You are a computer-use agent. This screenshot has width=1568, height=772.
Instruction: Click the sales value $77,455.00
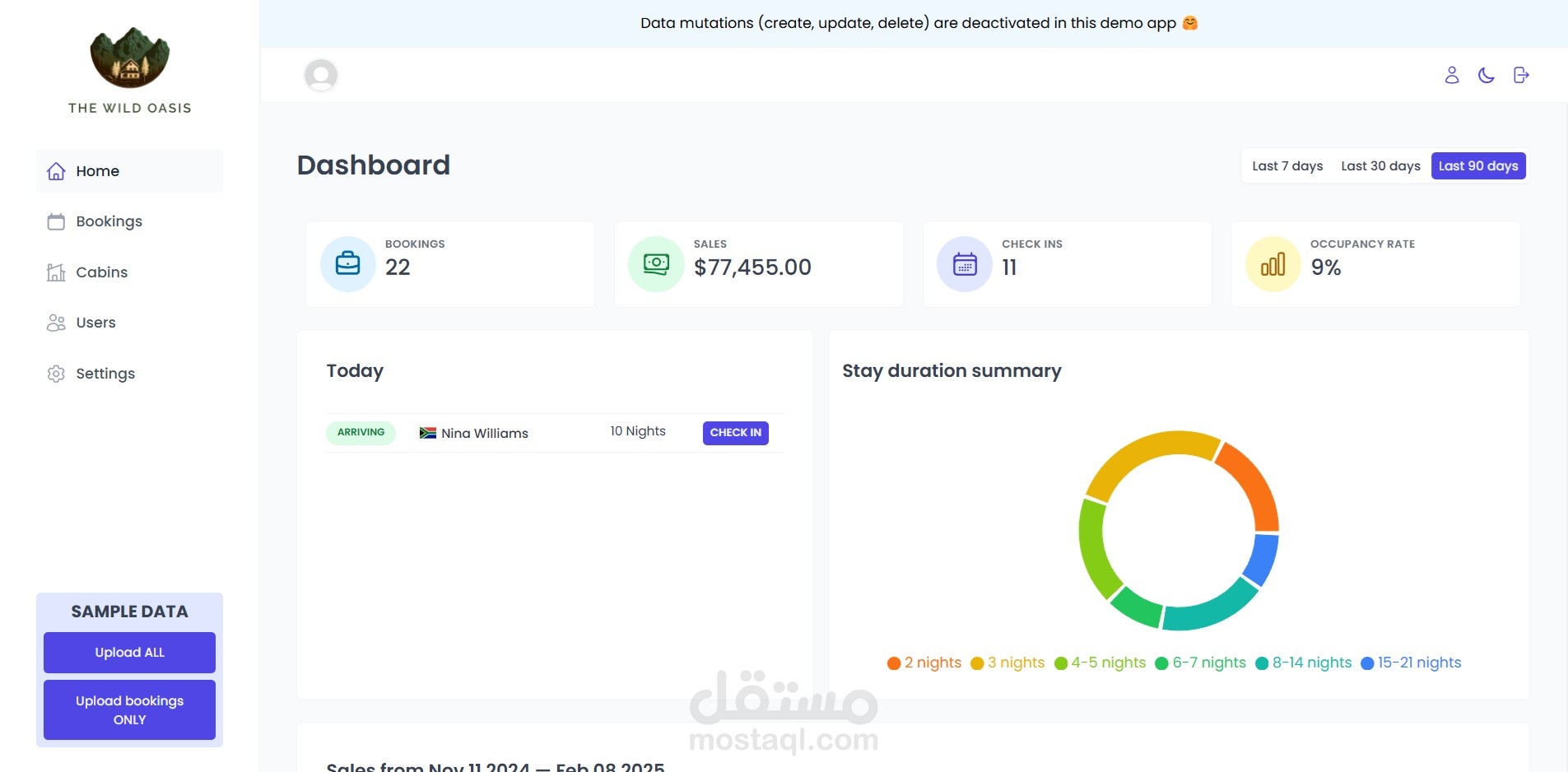coord(752,267)
